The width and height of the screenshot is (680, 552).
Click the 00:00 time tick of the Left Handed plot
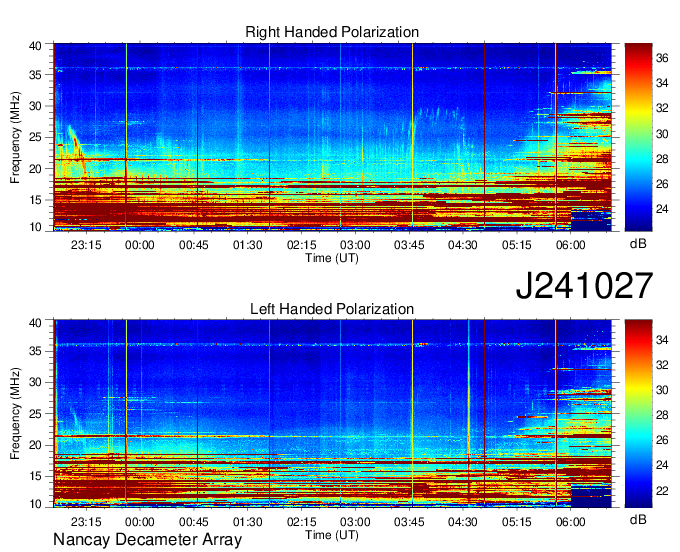(140, 522)
